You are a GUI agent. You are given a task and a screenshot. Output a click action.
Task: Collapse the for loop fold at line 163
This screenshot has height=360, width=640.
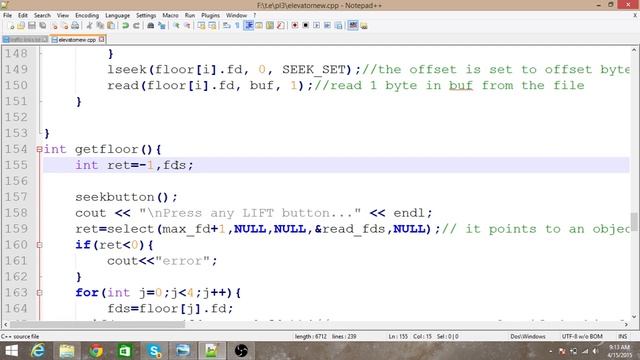tap(40, 293)
